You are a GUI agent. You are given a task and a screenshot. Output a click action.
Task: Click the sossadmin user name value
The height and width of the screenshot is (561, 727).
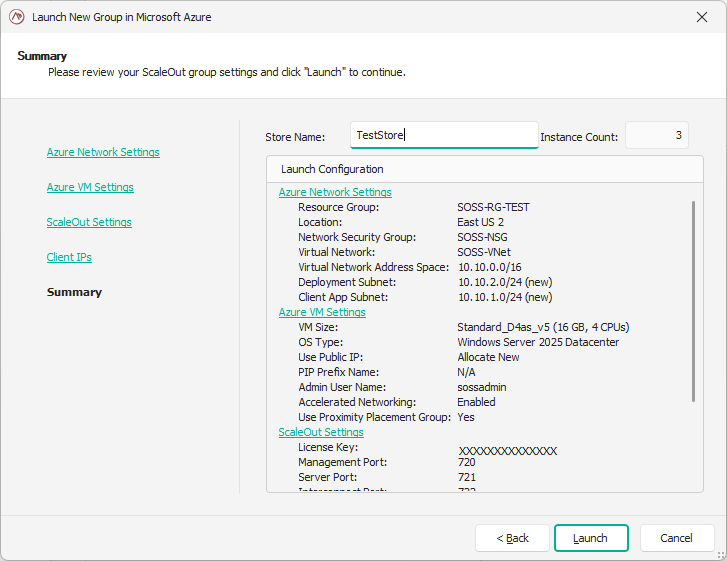click(x=482, y=387)
